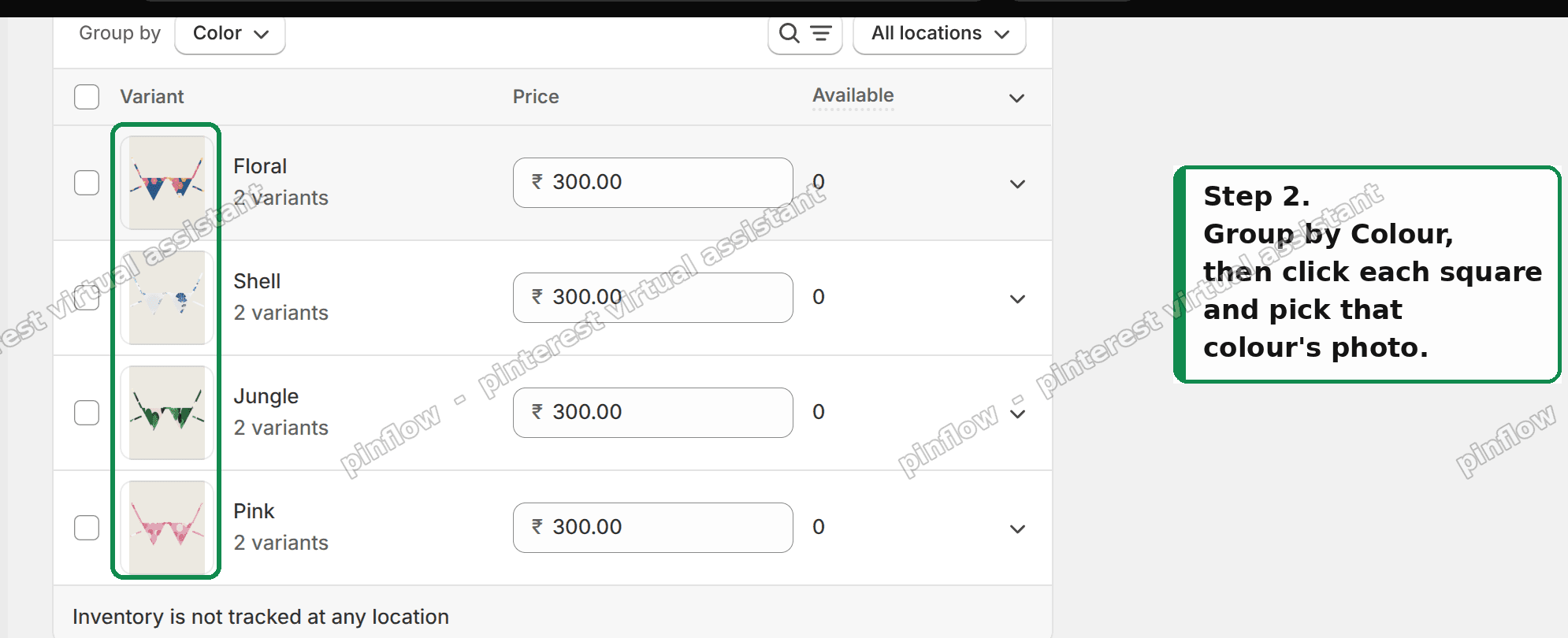Open the Pink variant image thumbnail

(x=167, y=528)
